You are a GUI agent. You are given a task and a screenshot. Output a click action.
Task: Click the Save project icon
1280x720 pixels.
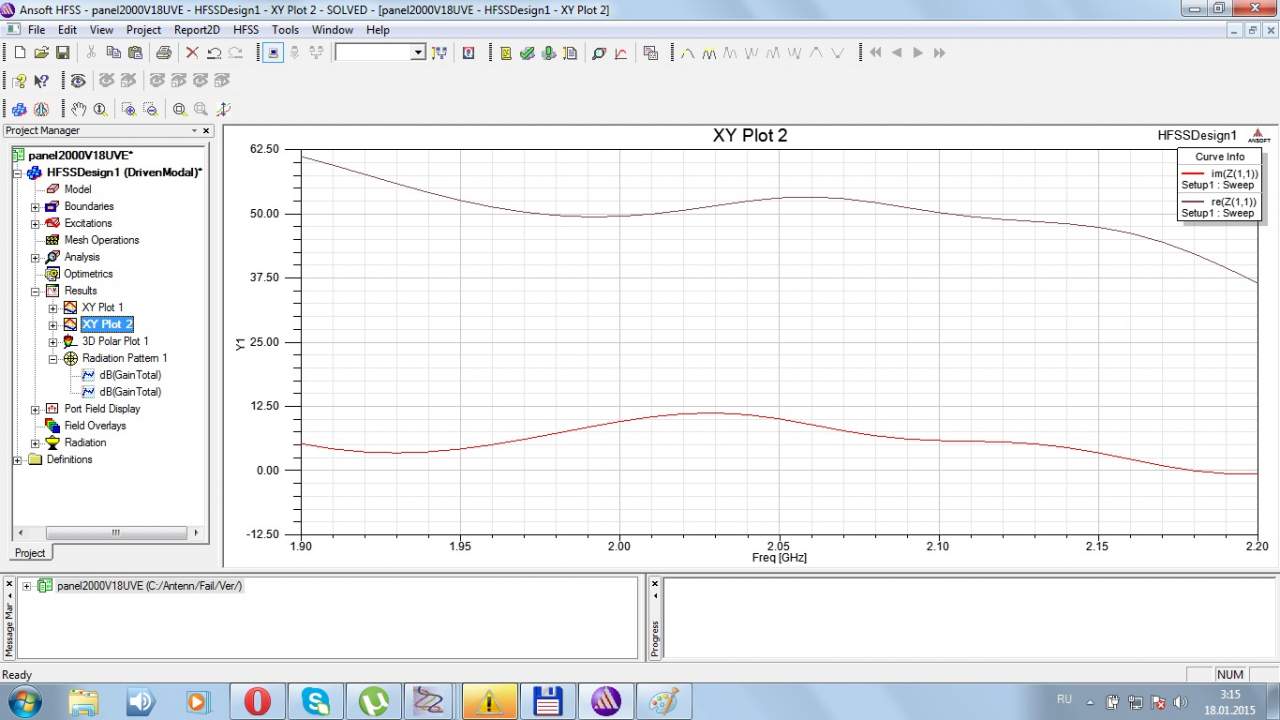(62, 53)
